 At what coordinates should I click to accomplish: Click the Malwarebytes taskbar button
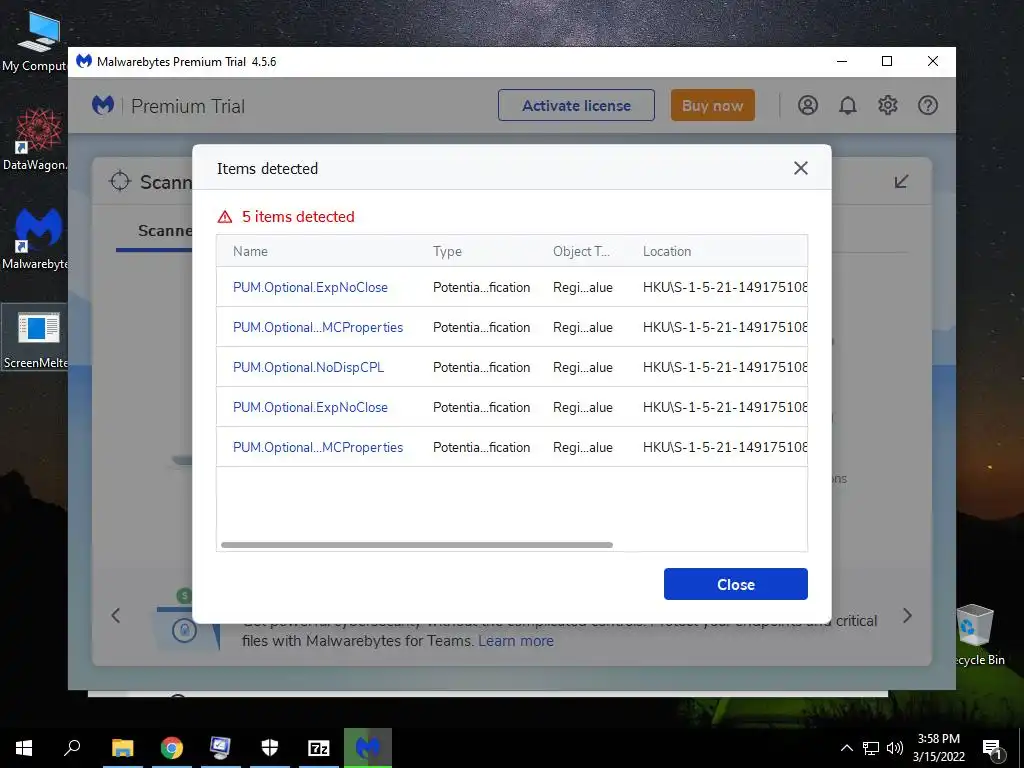click(368, 748)
